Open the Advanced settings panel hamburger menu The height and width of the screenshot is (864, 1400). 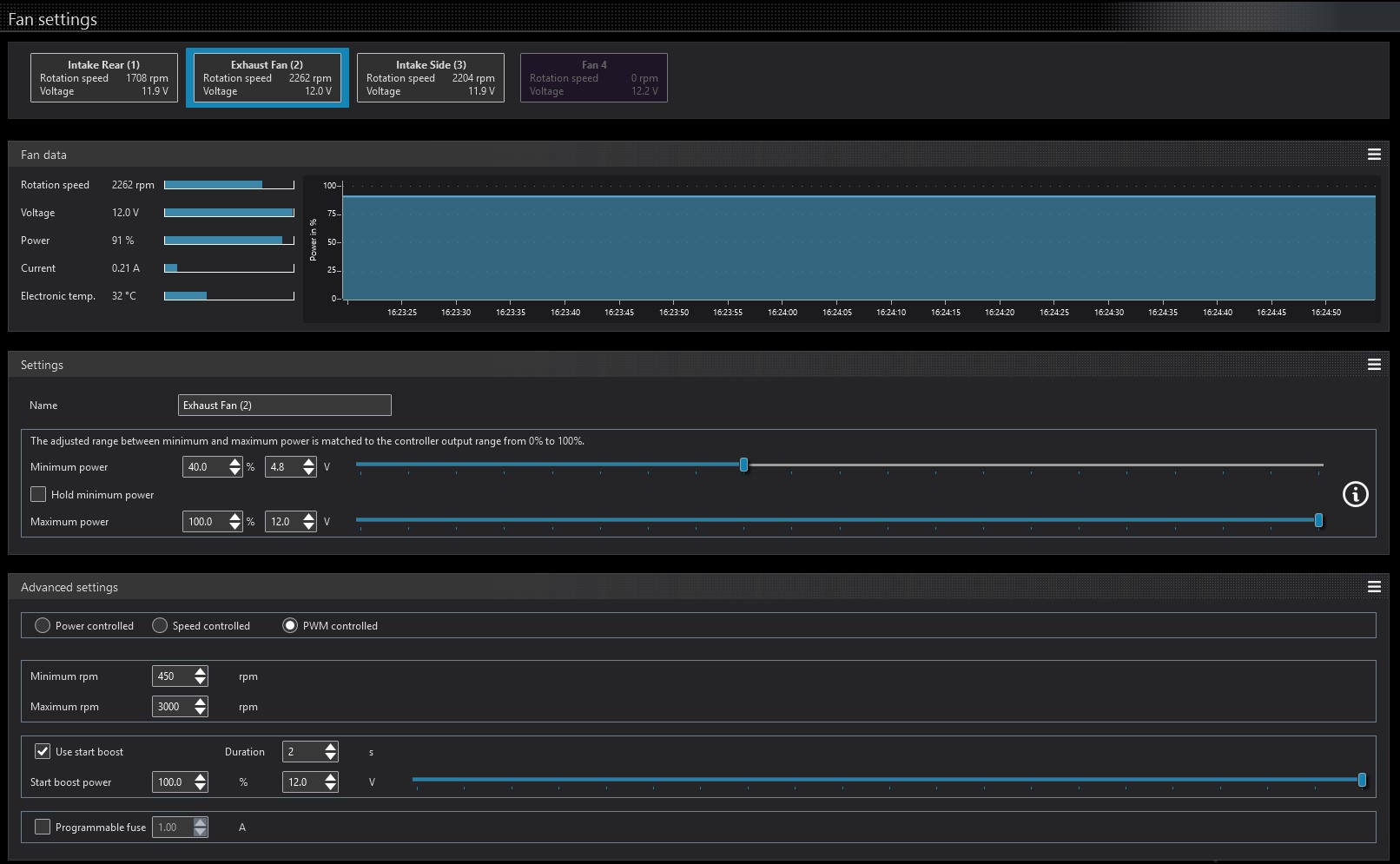click(x=1374, y=587)
